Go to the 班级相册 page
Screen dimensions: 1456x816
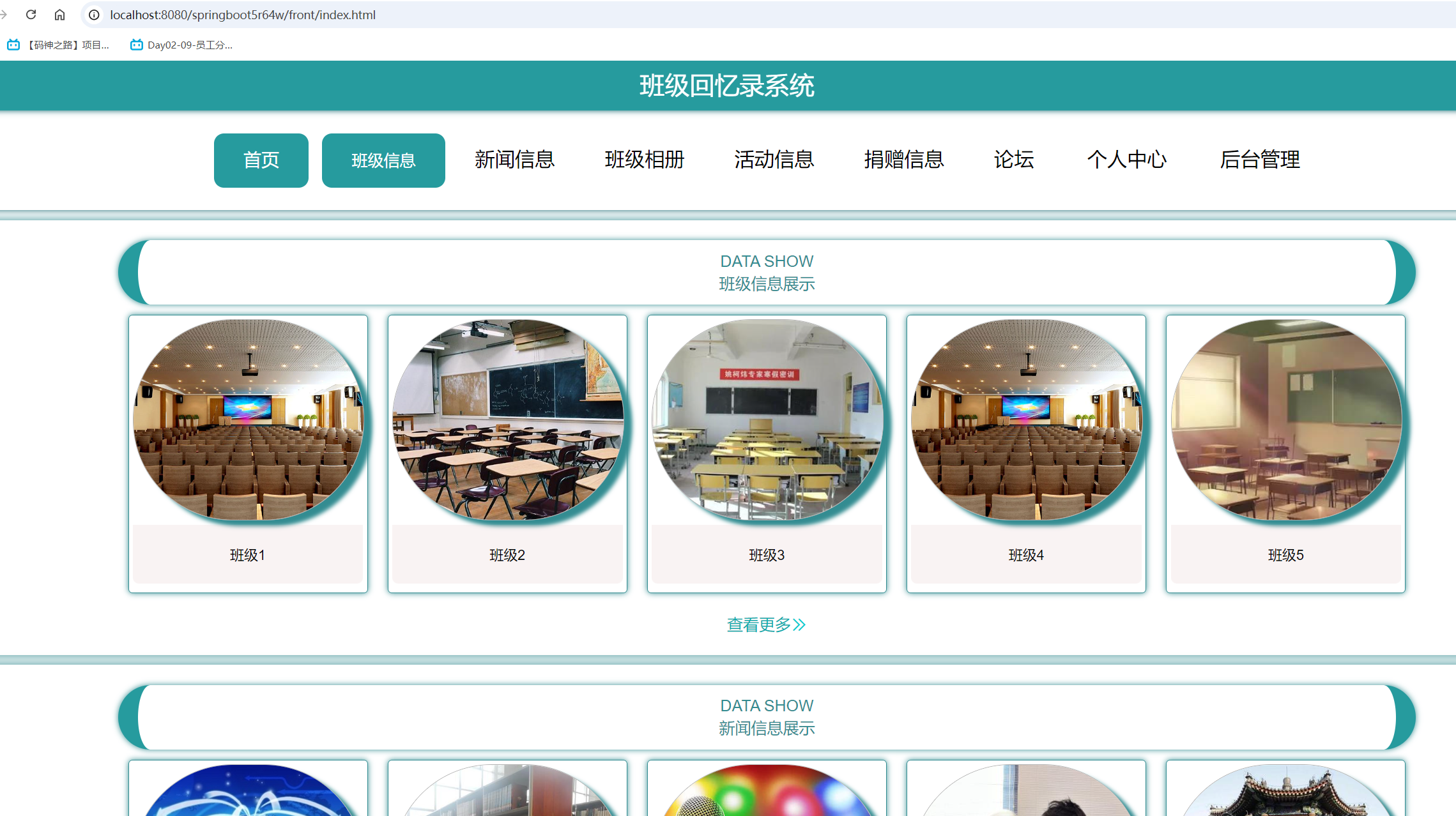(x=645, y=160)
